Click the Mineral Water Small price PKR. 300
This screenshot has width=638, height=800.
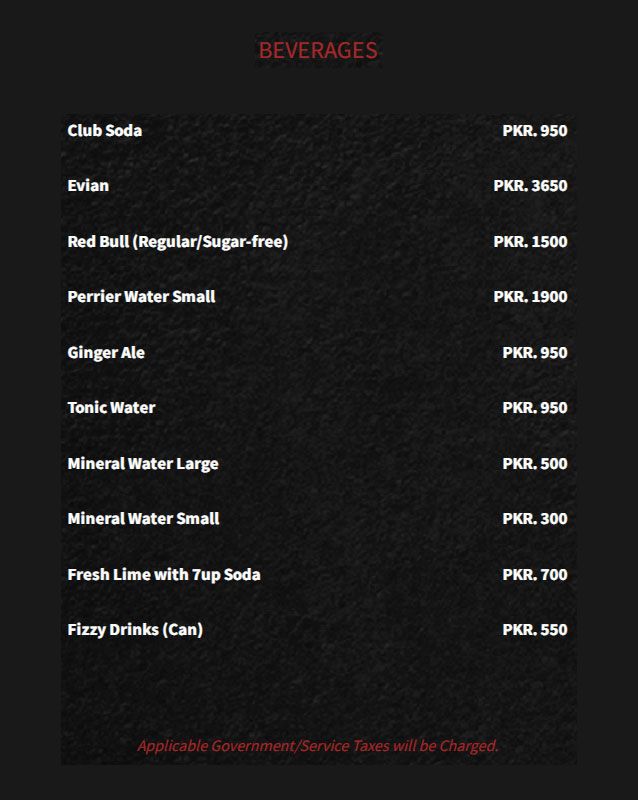[x=534, y=518]
